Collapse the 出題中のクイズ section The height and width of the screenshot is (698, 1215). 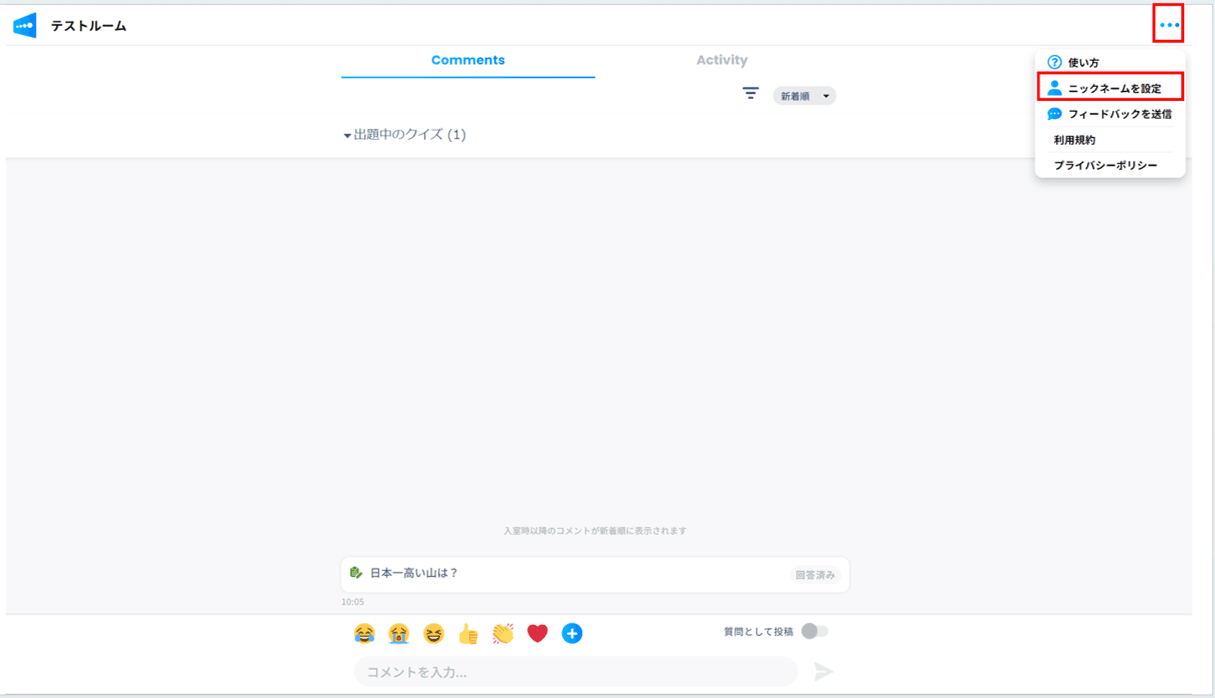[x=346, y=134]
